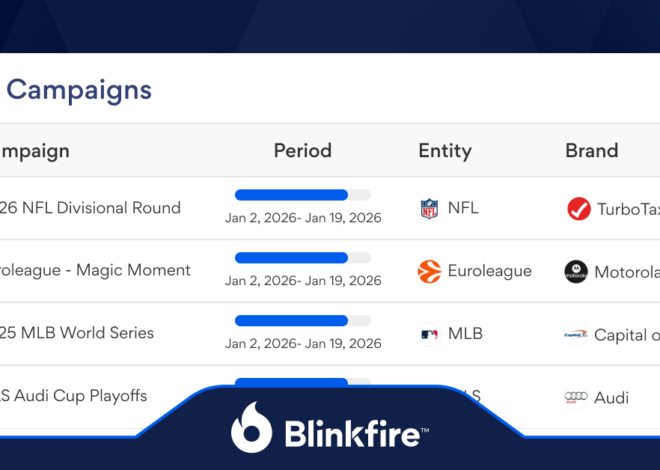Sort by the Entity column header
This screenshot has height=470, width=660.
(445, 151)
